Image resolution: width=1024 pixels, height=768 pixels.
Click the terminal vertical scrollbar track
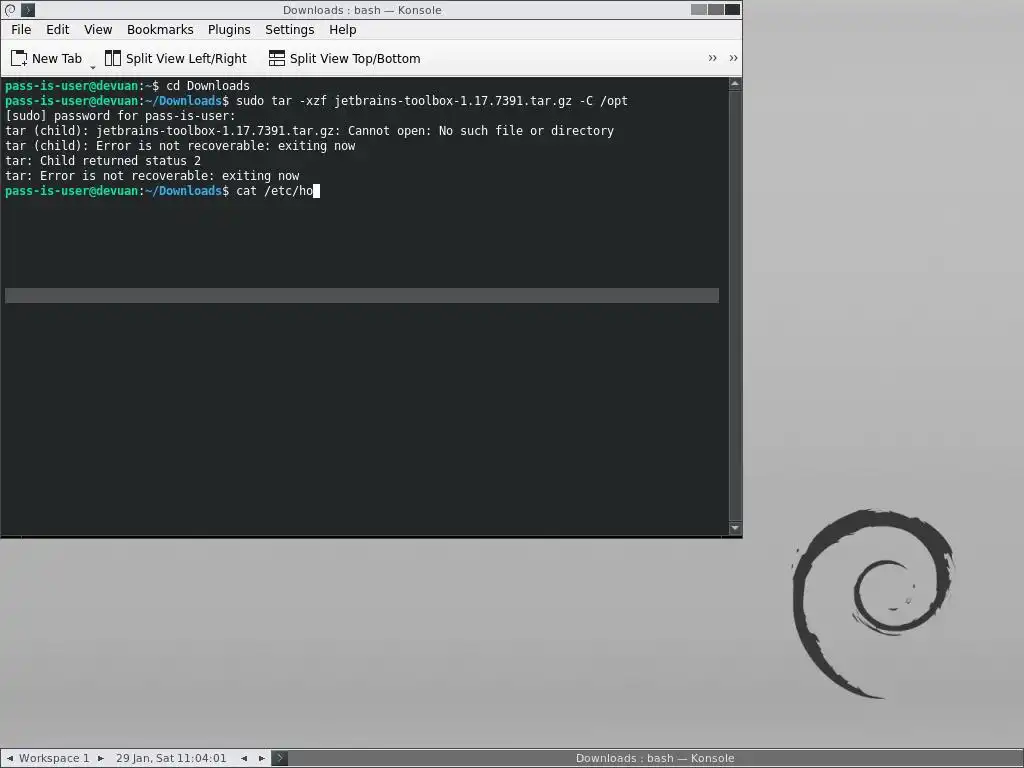(735, 306)
